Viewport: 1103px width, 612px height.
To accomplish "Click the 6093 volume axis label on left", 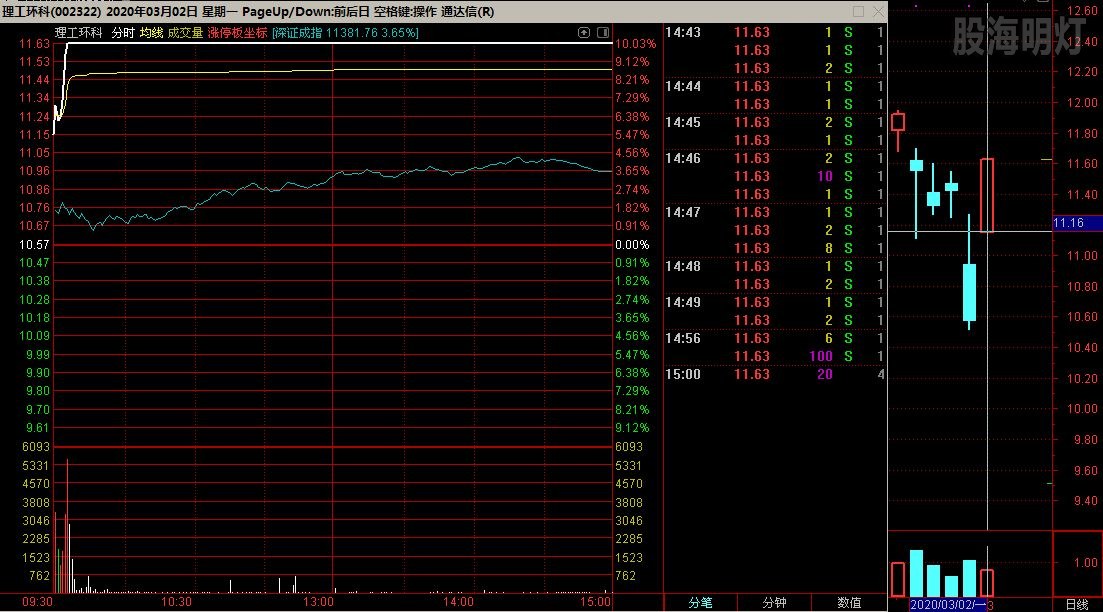I will [x=36, y=447].
